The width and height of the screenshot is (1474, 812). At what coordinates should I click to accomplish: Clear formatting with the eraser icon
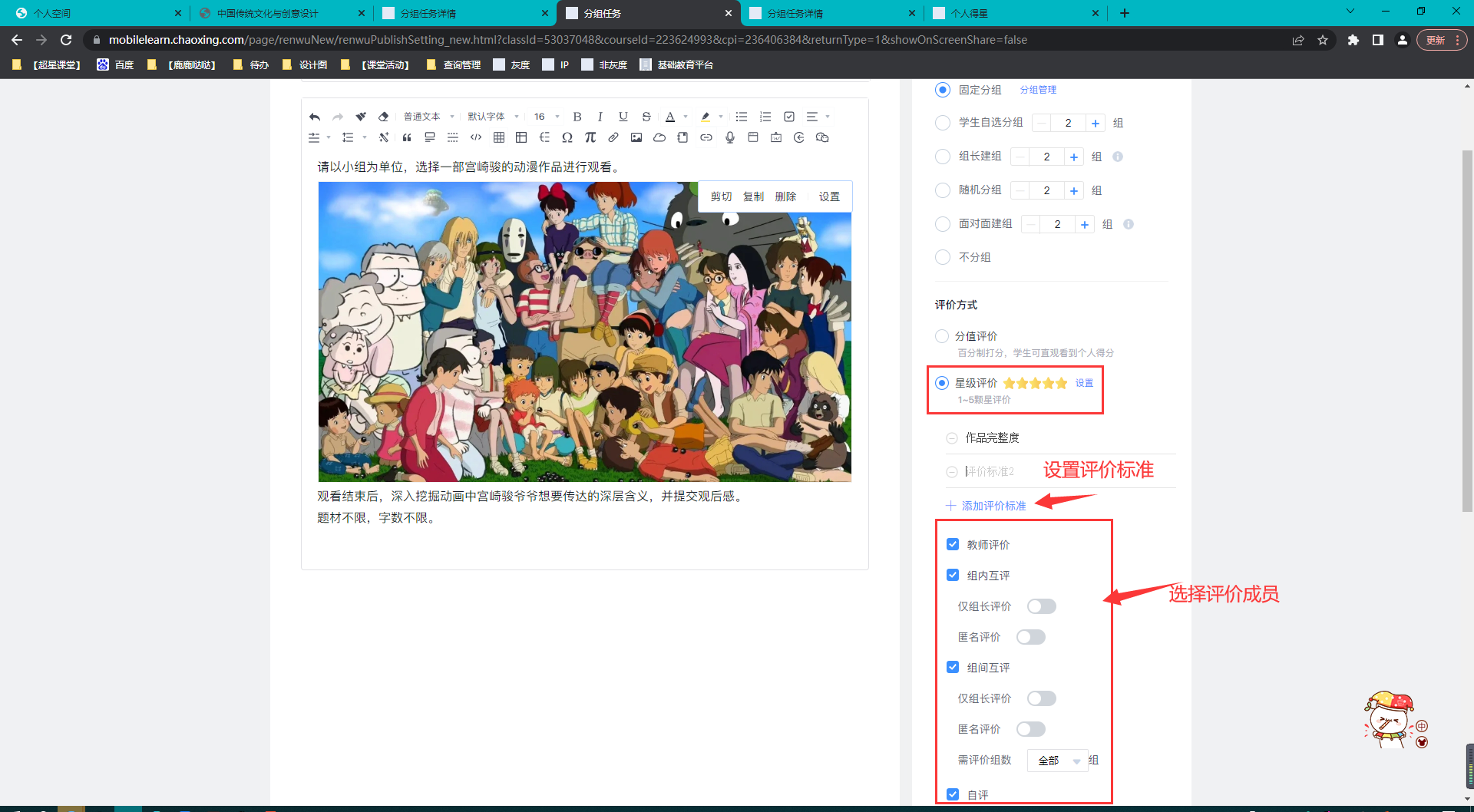pyautogui.click(x=384, y=117)
